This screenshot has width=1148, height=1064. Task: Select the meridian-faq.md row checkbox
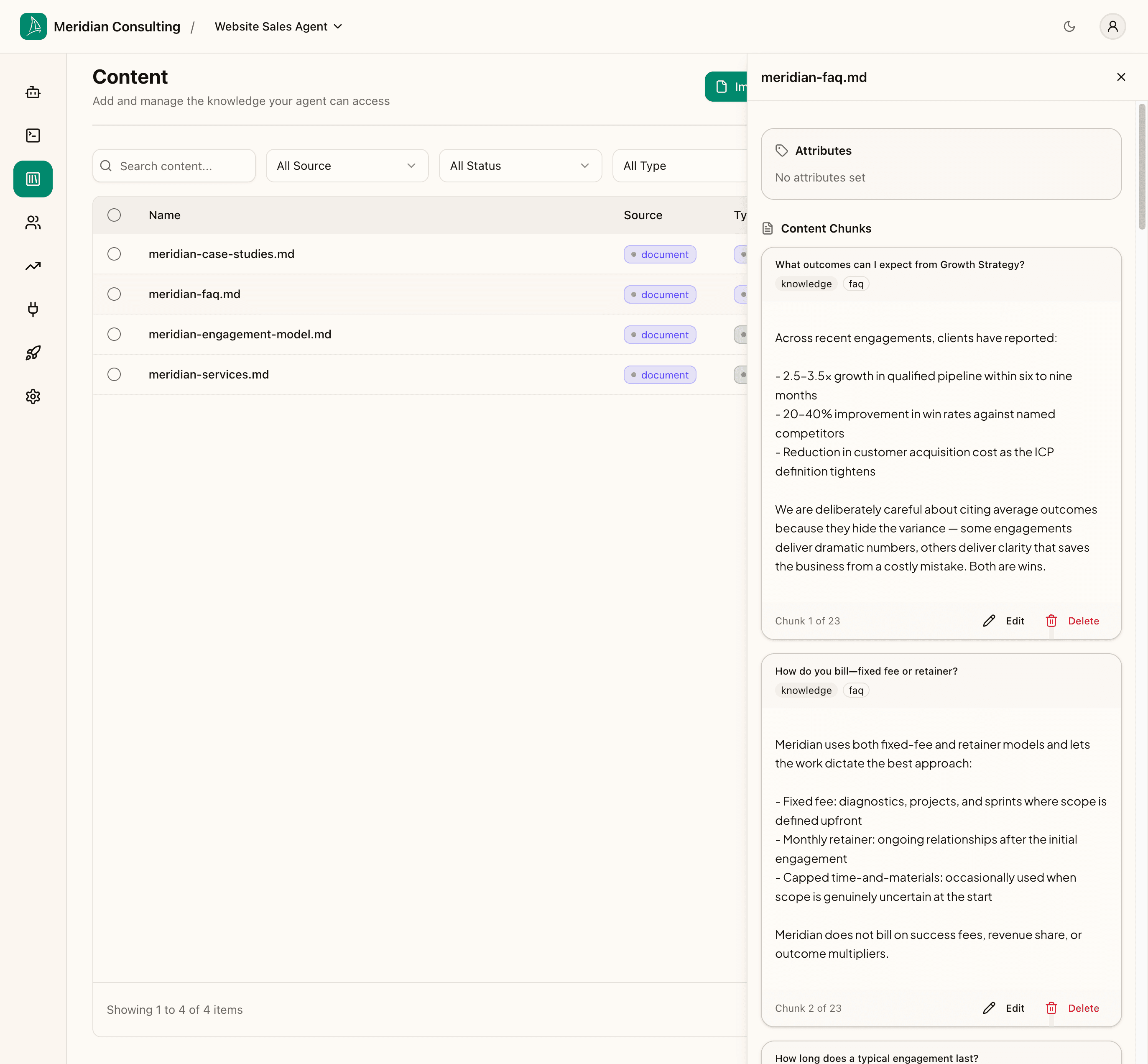[114, 294]
